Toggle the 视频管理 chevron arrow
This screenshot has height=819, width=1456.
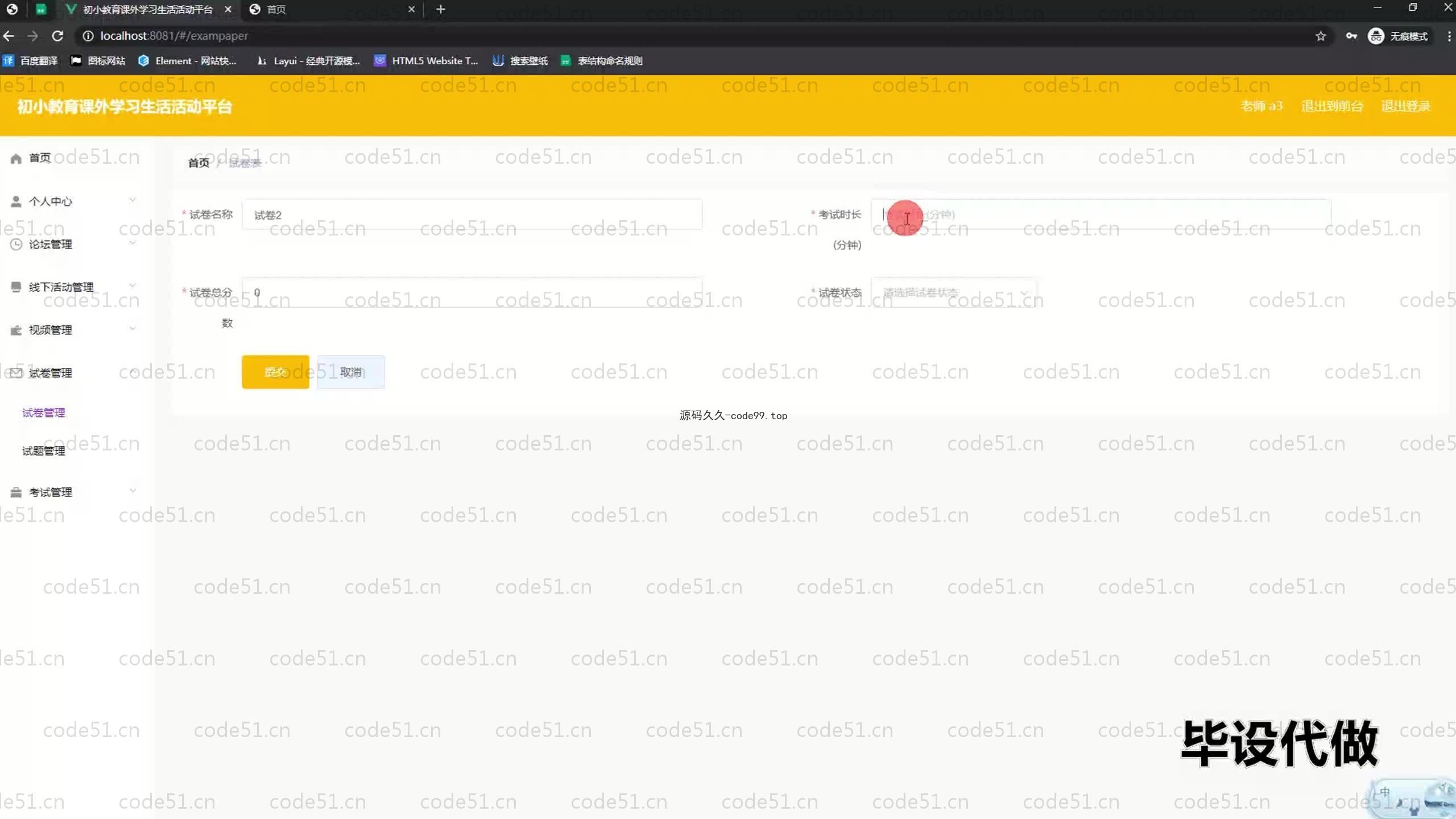133,328
